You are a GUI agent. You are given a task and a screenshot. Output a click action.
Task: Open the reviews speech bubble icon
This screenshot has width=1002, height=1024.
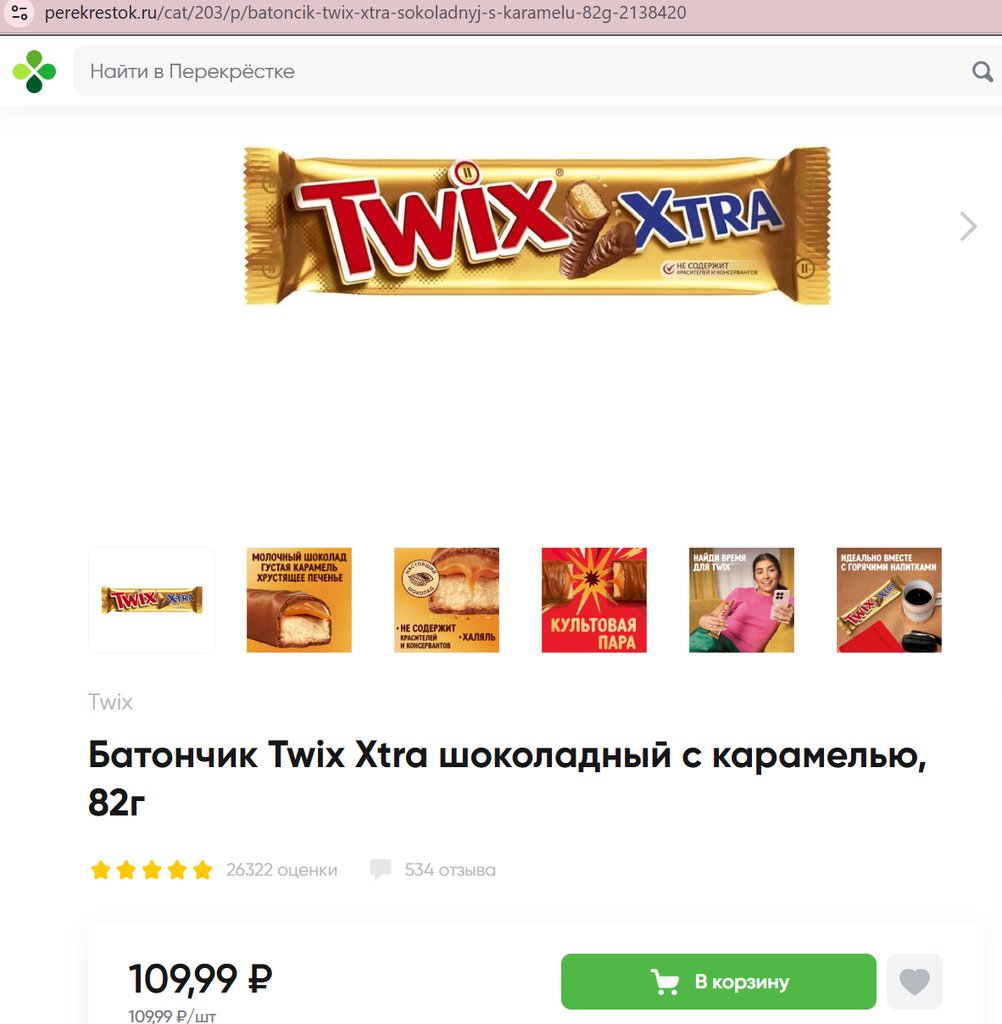(x=380, y=869)
